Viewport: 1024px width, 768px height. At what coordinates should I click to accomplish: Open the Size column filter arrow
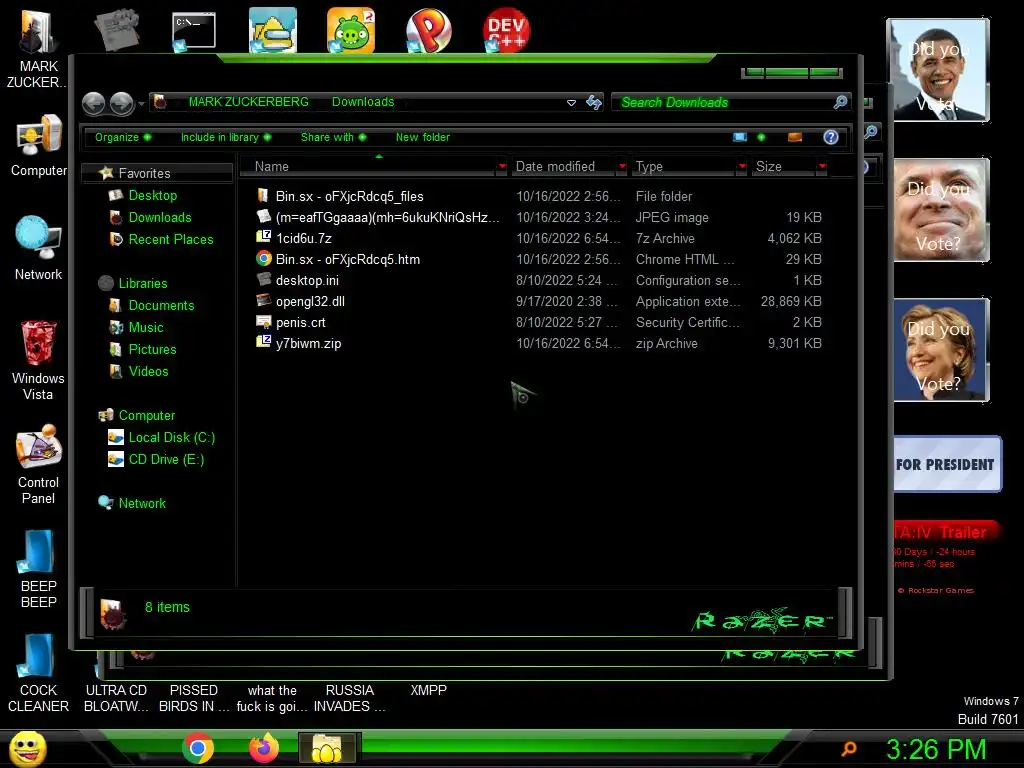[x=822, y=167]
